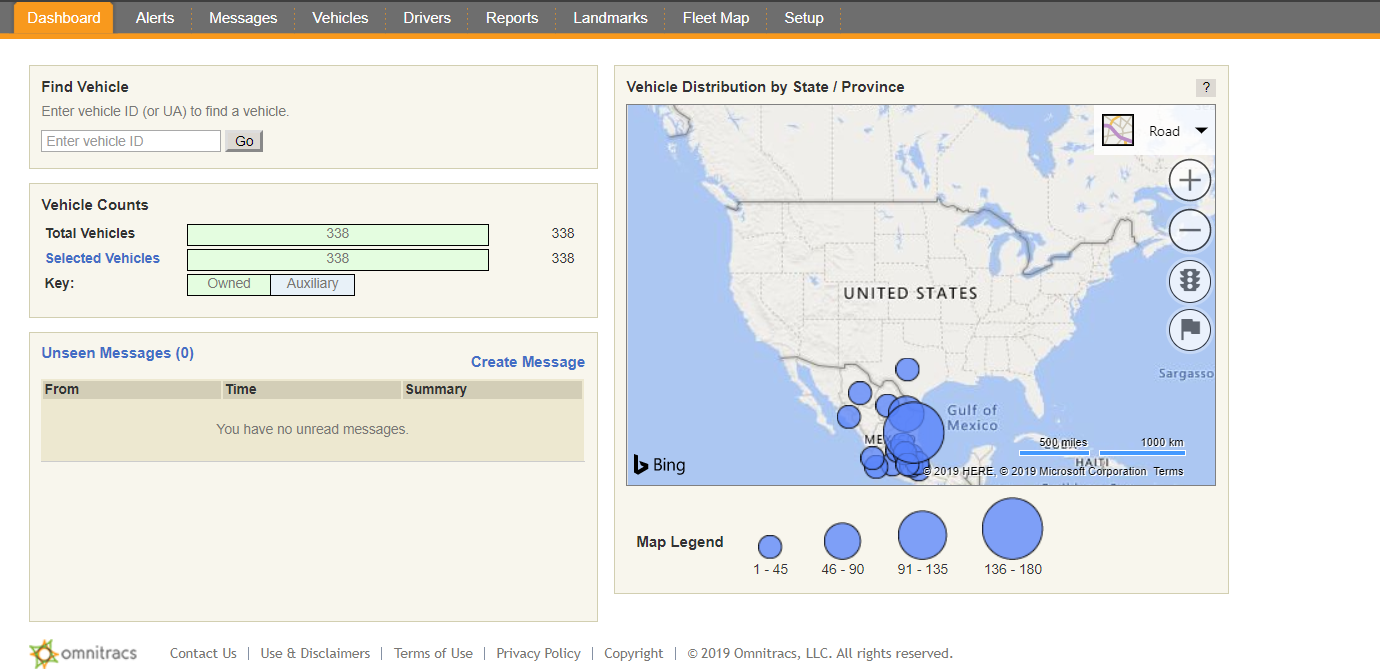Click the Unseen Messages (0) heading link
Image resolution: width=1380 pixels, height=671 pixels.
(117, 353)
